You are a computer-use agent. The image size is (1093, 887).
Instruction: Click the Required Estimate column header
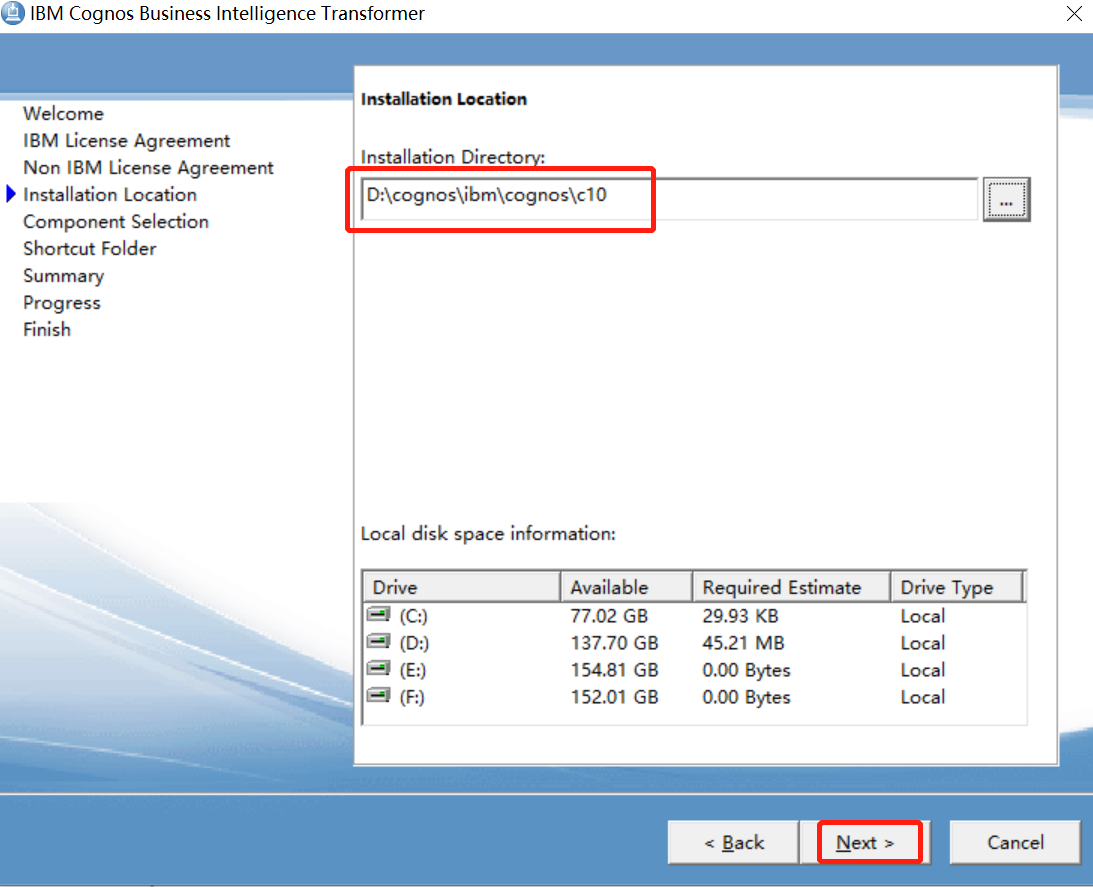(791, 587)
